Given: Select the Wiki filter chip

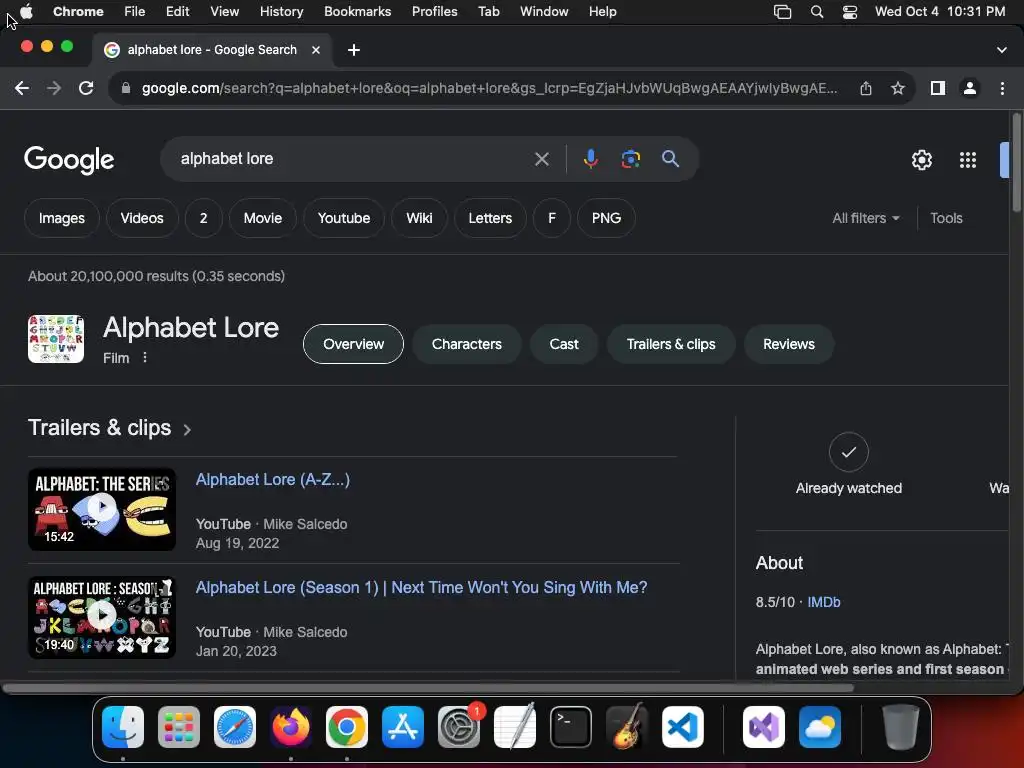Looking at the screenshot, I should click(419, 218).
